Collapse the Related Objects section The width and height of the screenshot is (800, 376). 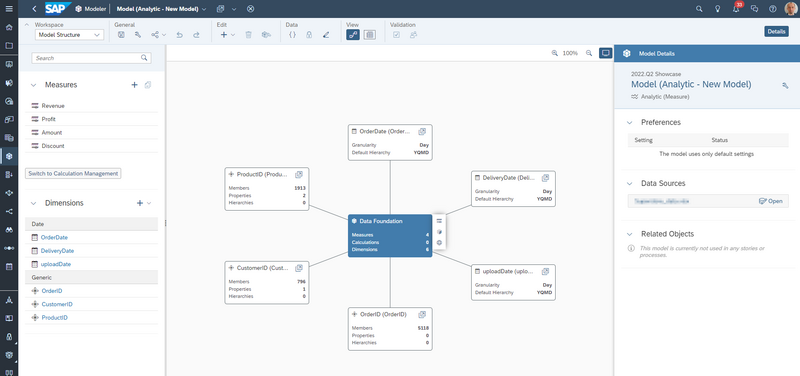point(630,234)
